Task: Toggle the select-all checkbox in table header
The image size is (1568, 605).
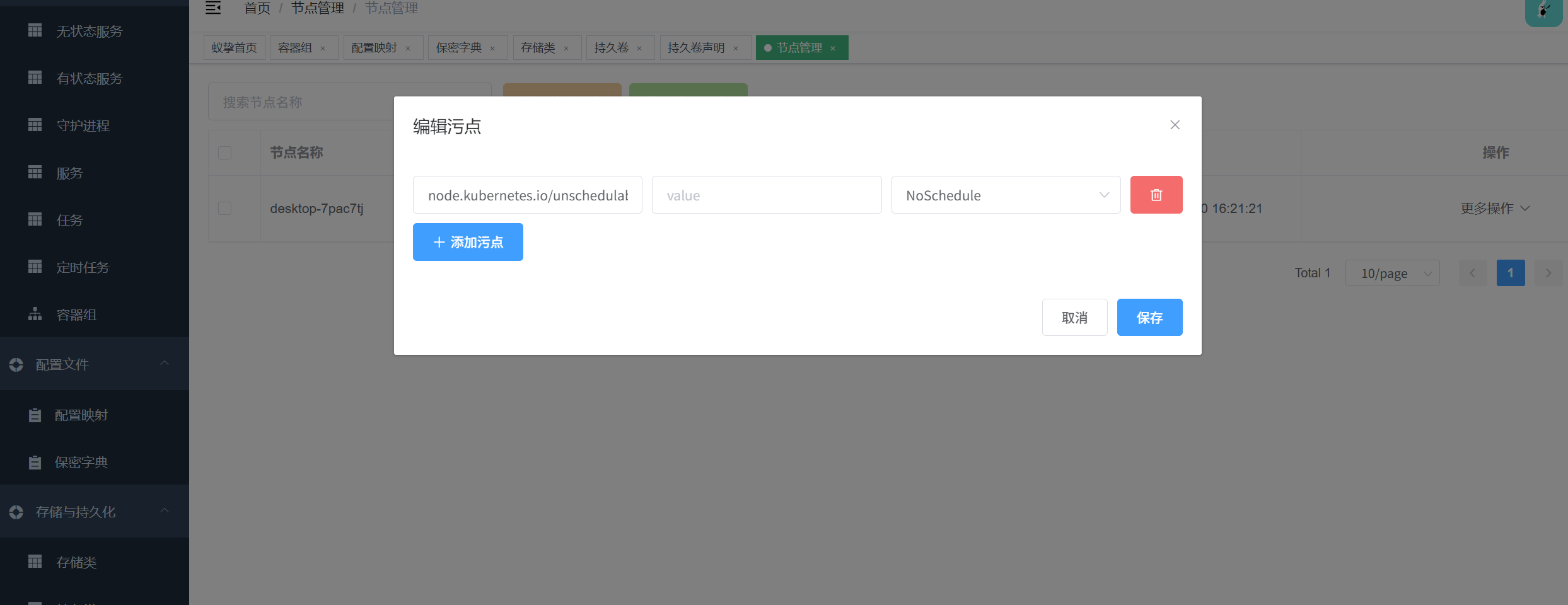Action: (x=224, y=153)
